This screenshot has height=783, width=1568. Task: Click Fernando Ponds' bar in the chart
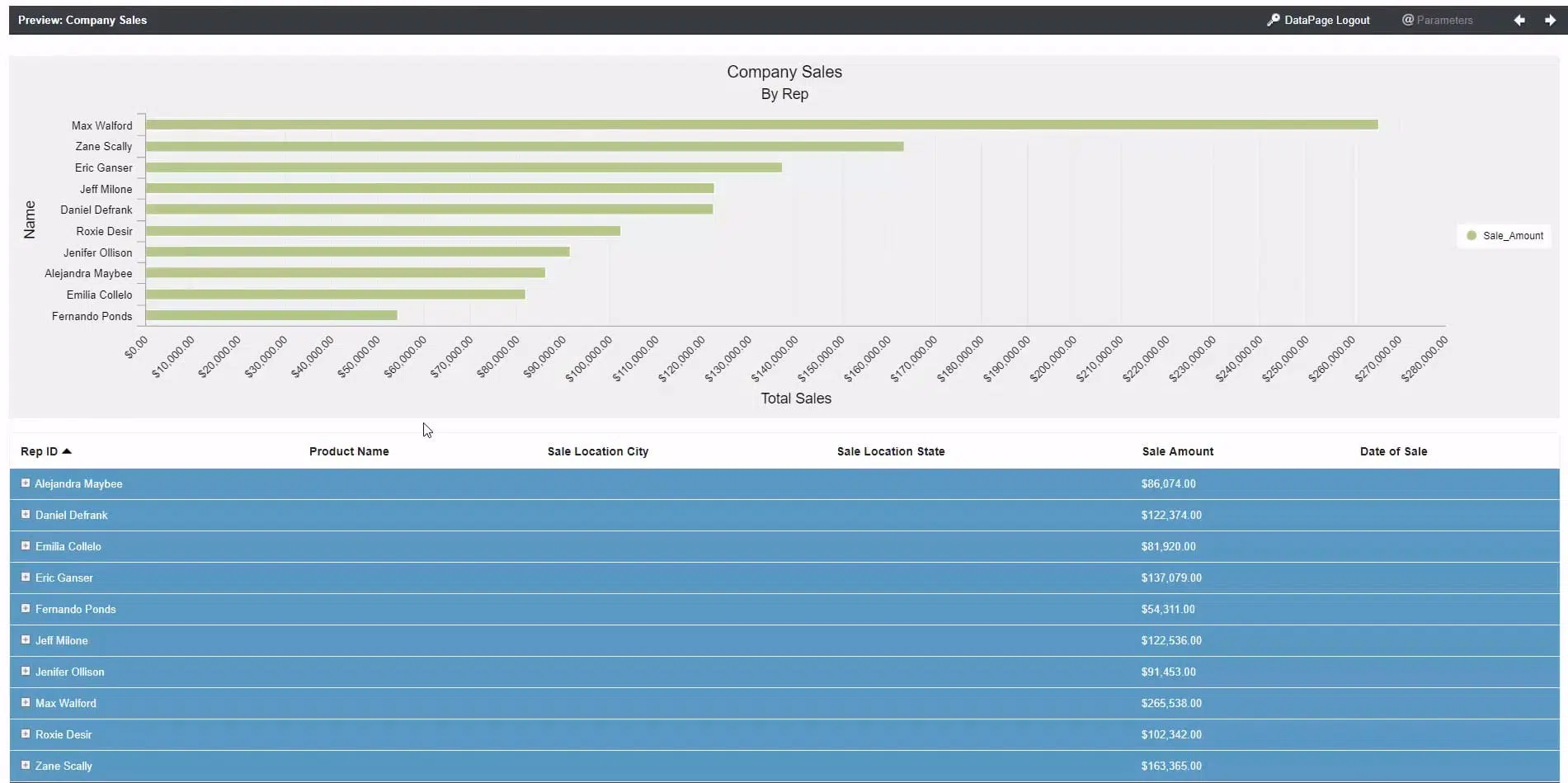271,315
